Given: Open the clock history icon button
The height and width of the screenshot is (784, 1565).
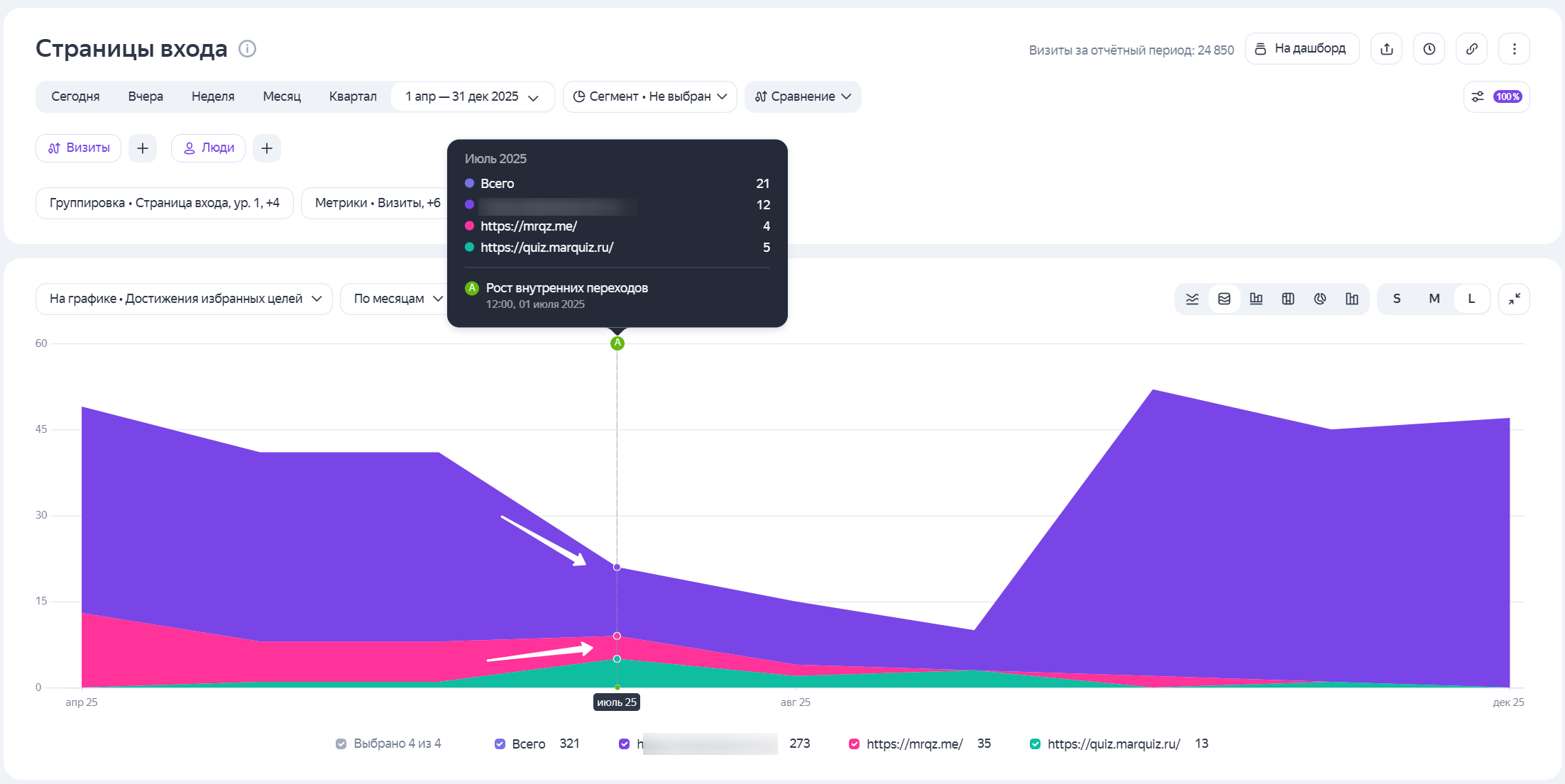Looking at the screenshot, I should click(x=1429, y=49).
